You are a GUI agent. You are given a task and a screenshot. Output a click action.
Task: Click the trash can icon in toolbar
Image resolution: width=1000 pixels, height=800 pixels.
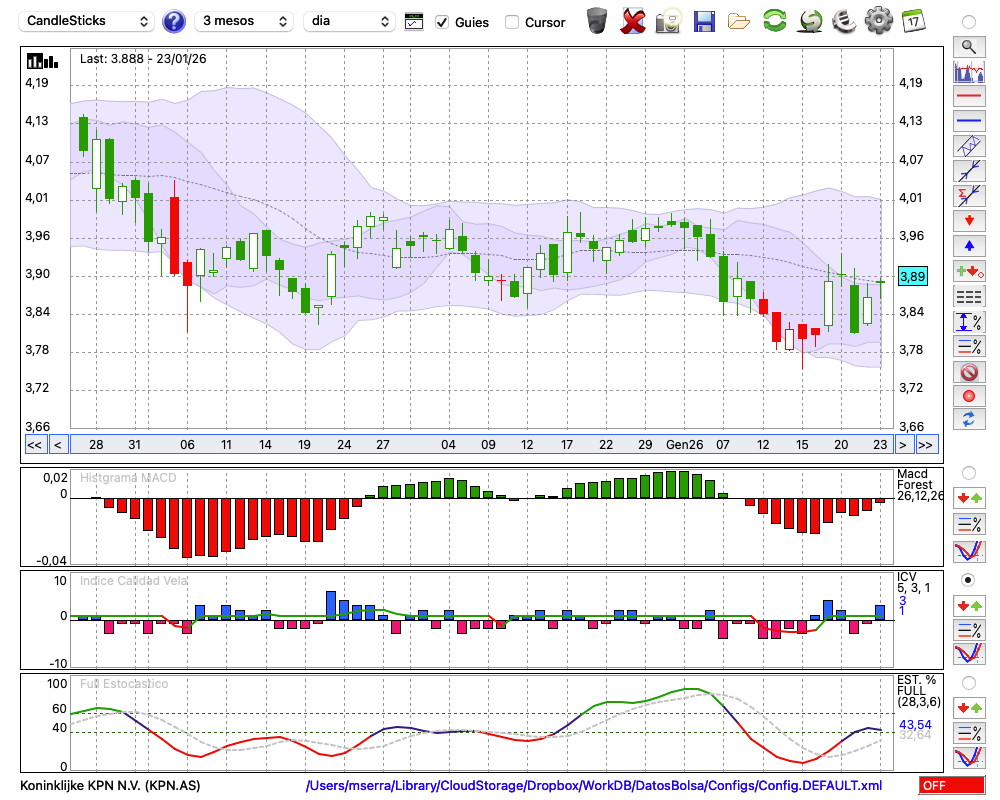pyautogui.click(x=597, y=21)
